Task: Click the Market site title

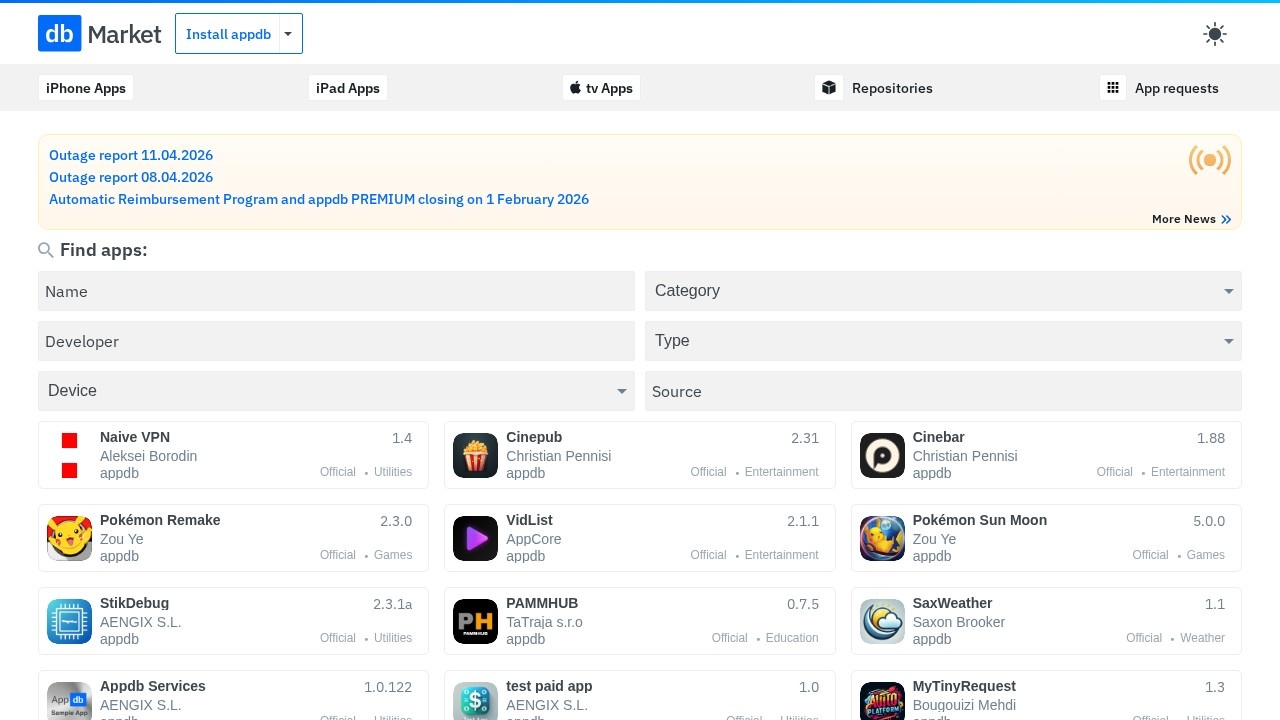Action: (124, 34)
